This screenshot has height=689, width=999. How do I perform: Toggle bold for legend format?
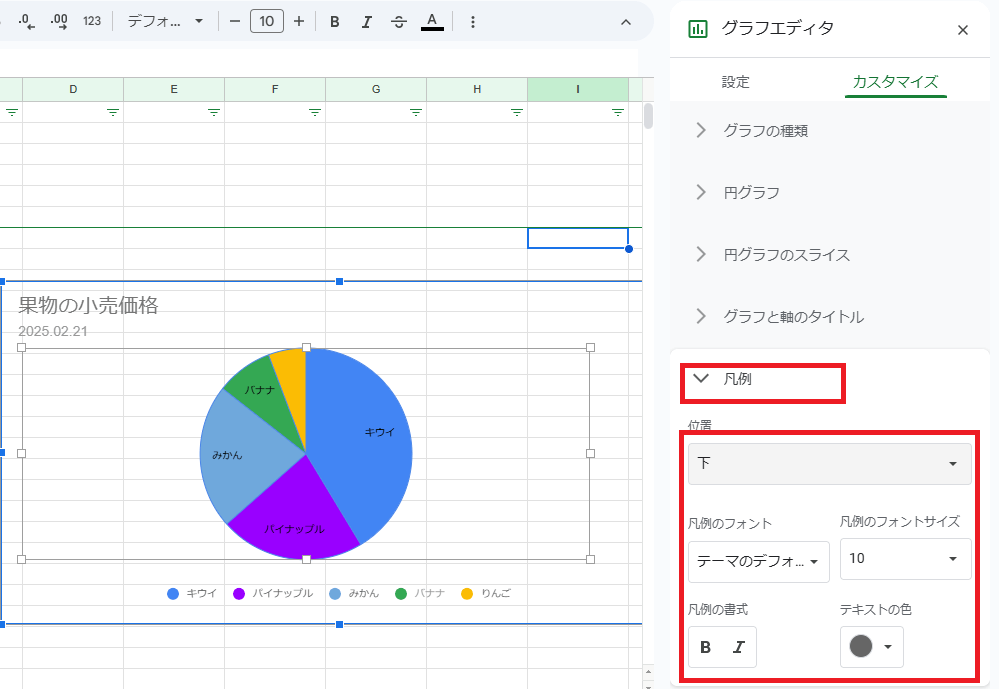(705, 648)
